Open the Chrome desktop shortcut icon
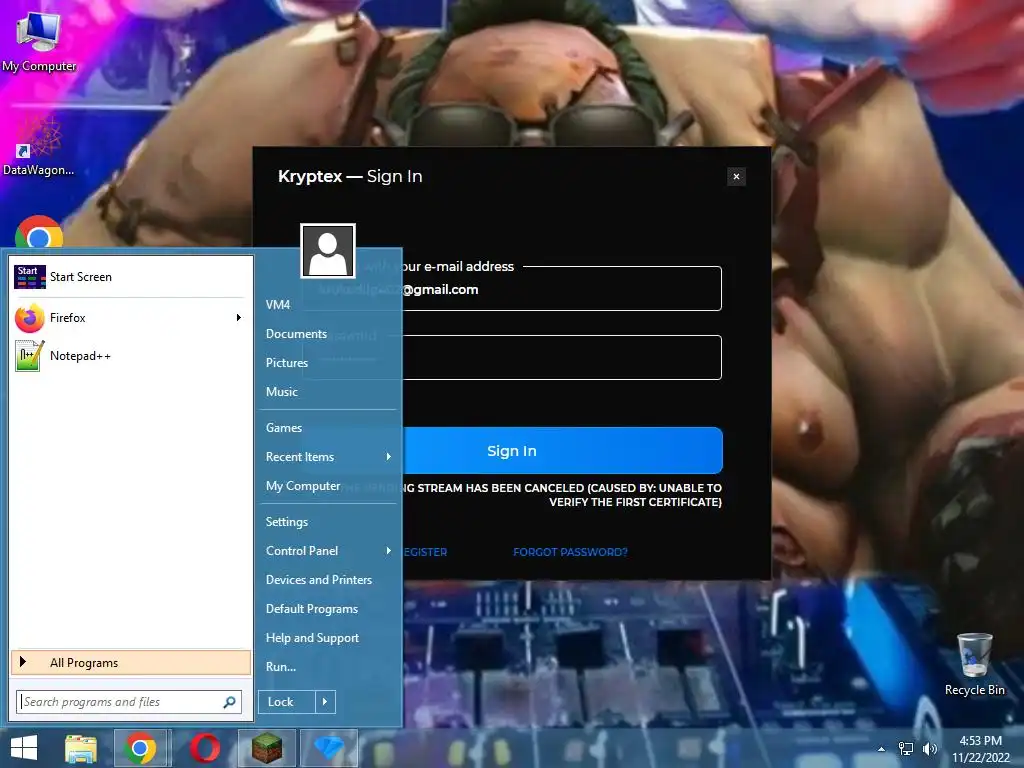Screen dimensions: 1024x768 pyautogui.click(x=39, y=232)
